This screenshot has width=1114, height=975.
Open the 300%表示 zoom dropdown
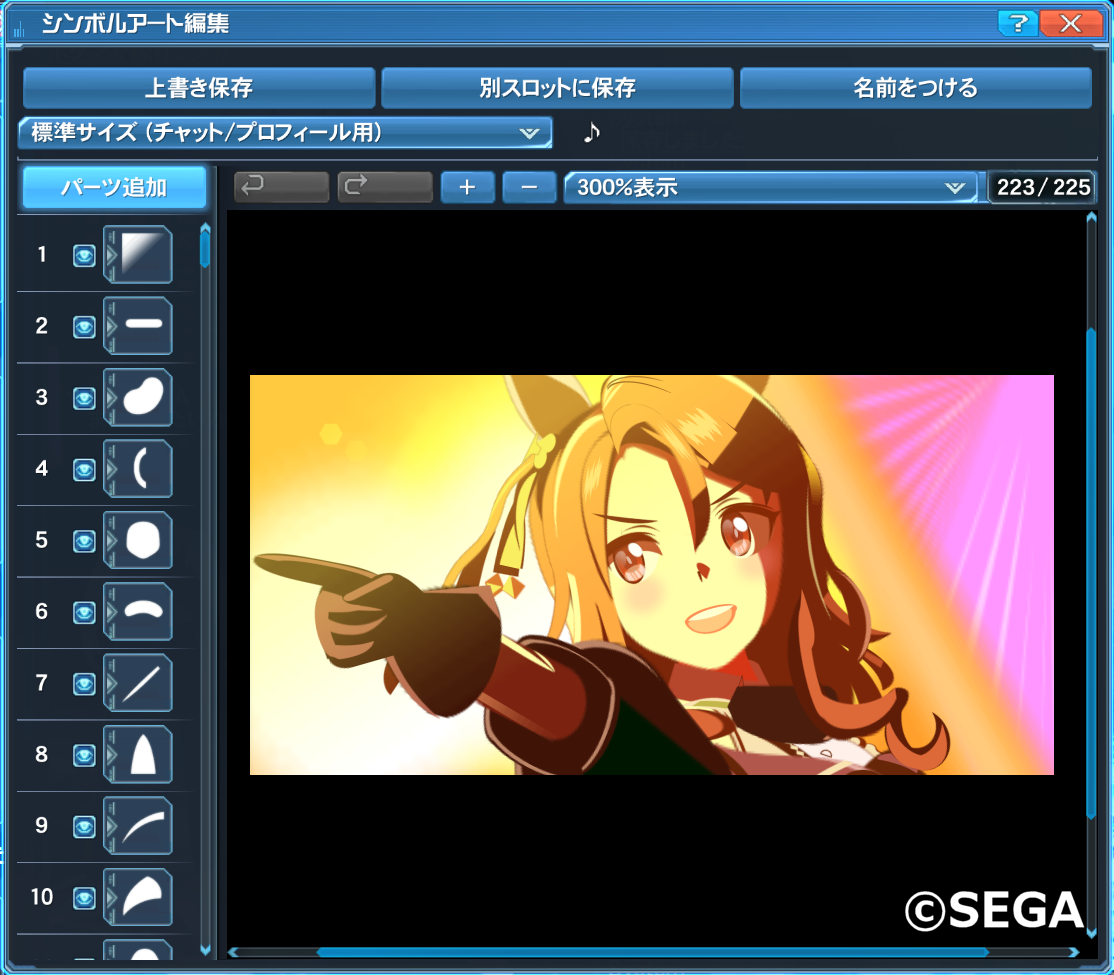click(771, 188)
